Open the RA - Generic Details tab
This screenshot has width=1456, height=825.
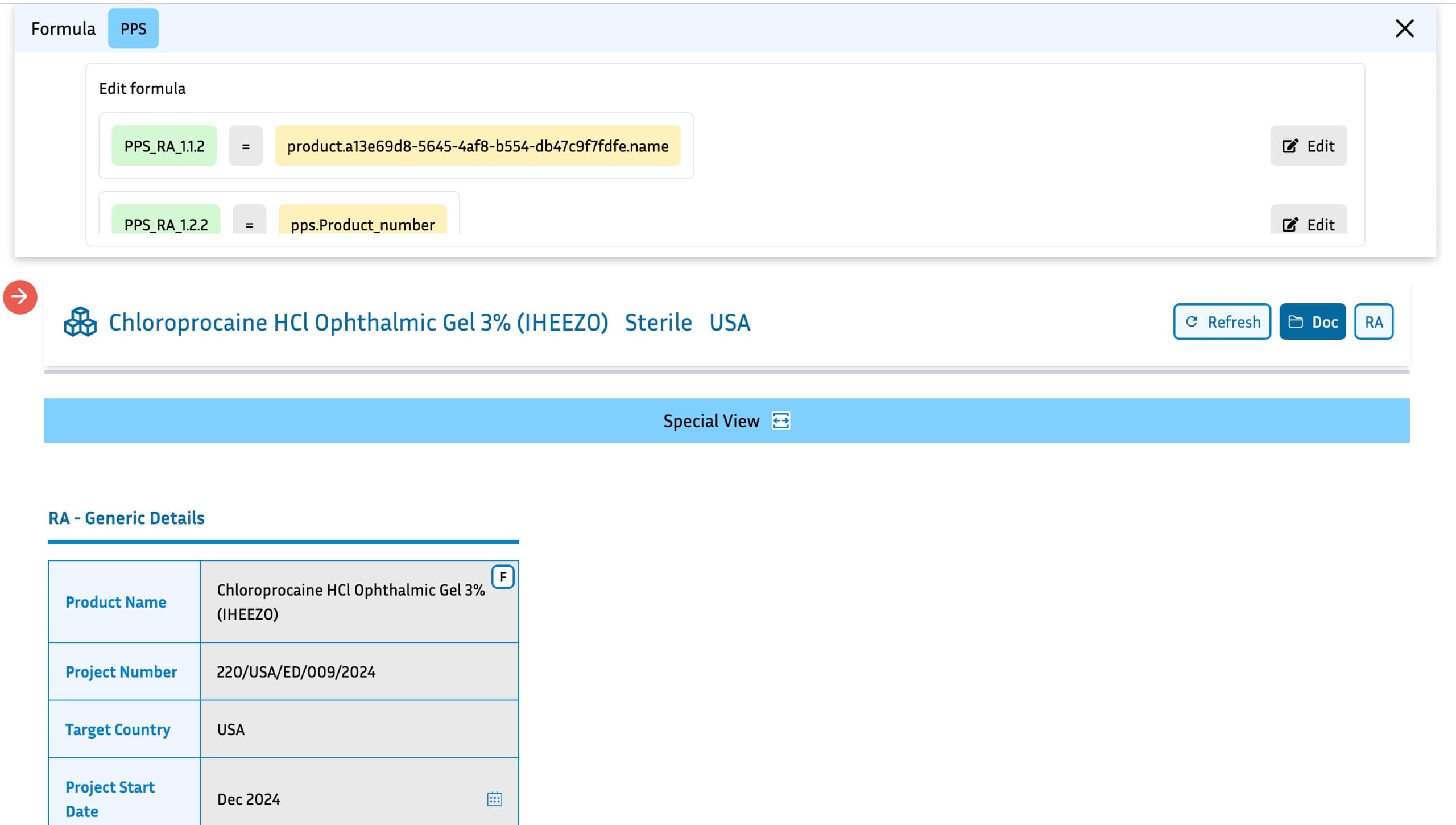[x=126, y=518]
